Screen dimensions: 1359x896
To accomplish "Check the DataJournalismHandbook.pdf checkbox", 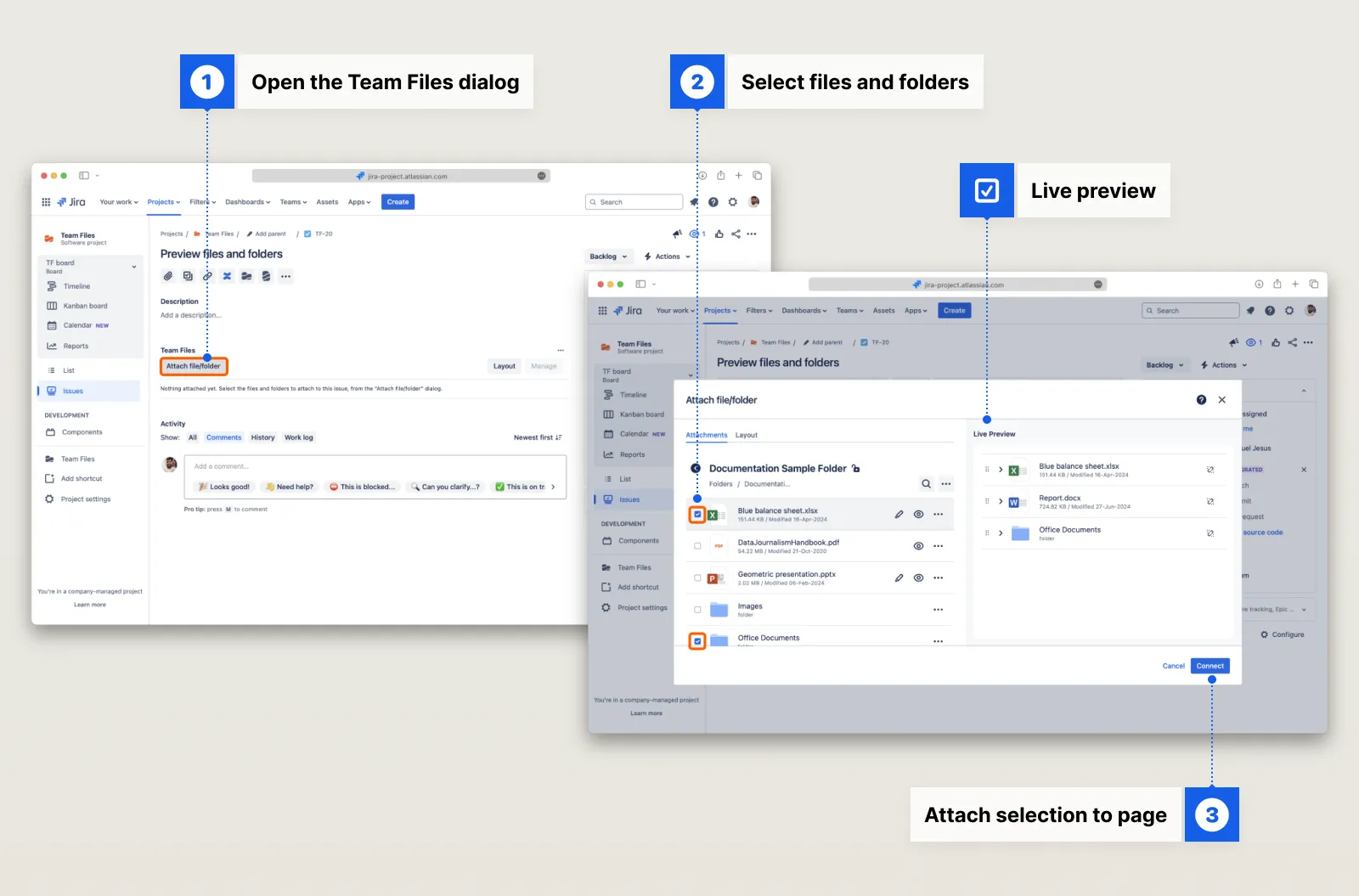I will tap(697, 546).
